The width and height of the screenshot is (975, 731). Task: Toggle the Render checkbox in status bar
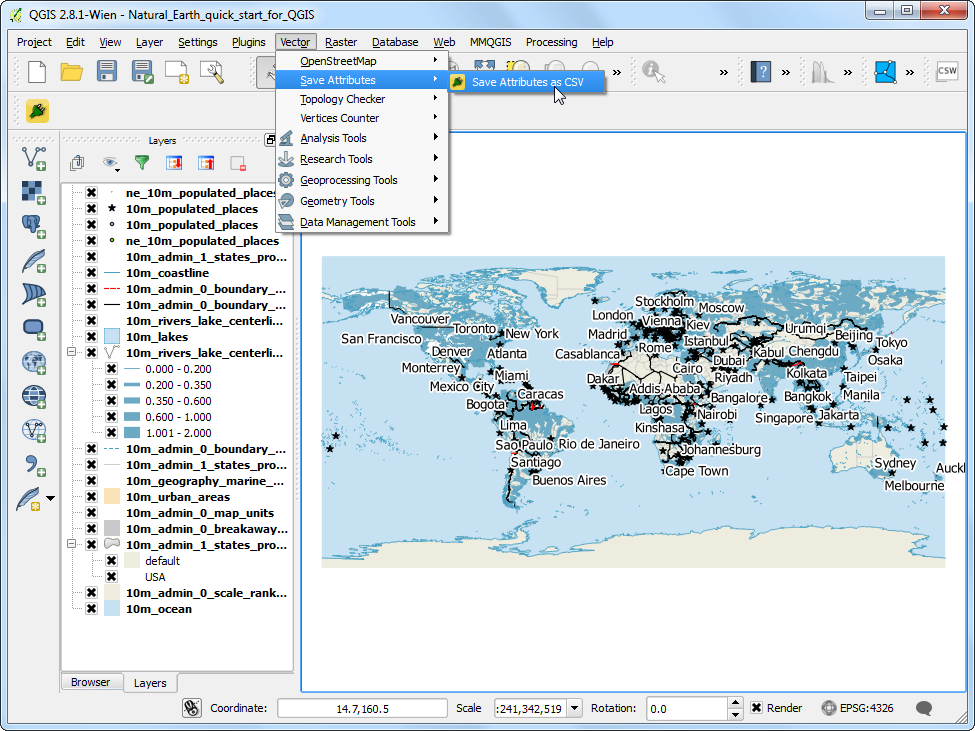click(757, 708)
